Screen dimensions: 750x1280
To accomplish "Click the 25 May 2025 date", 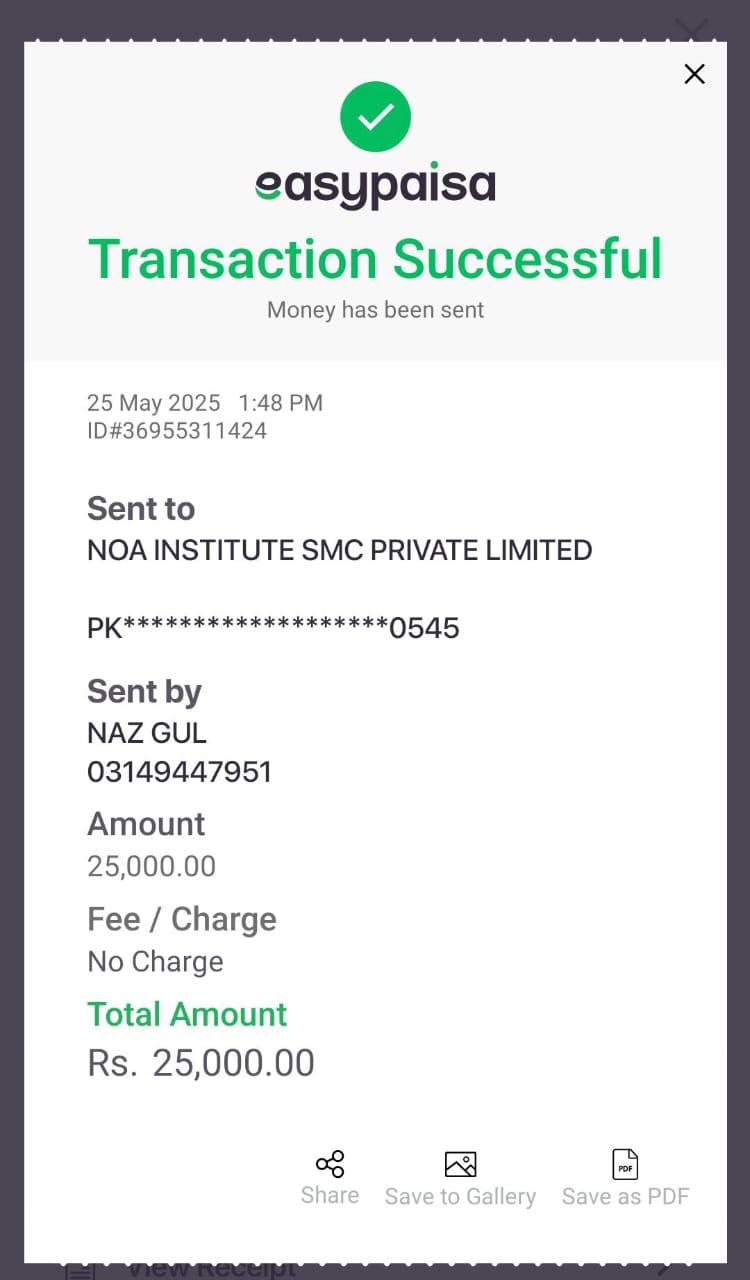I will point(154,403).
